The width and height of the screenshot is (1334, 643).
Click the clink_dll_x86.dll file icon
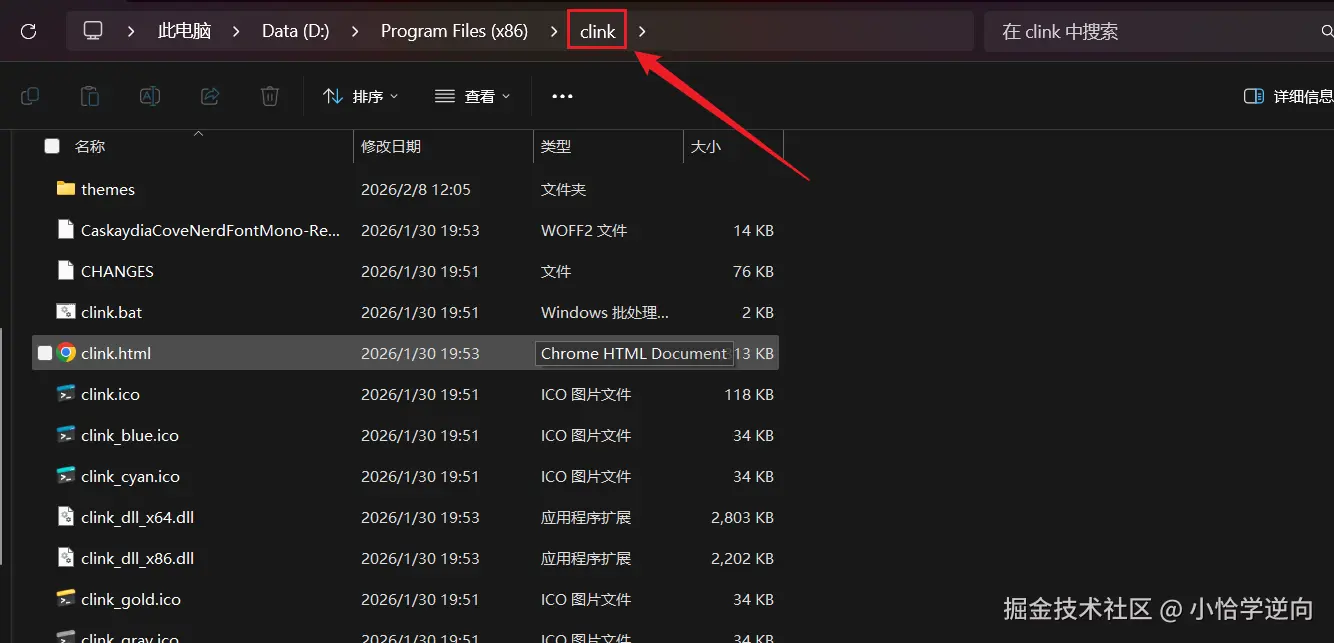[66, 558]
